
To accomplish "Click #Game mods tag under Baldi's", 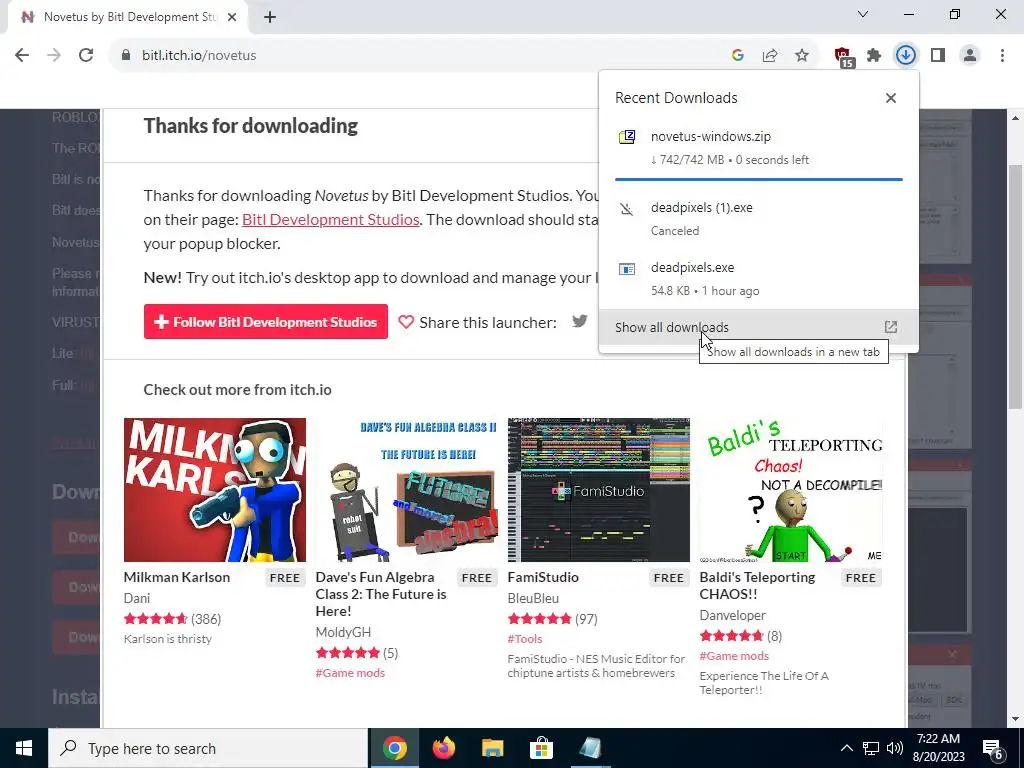I will click(x=734, y=656).
